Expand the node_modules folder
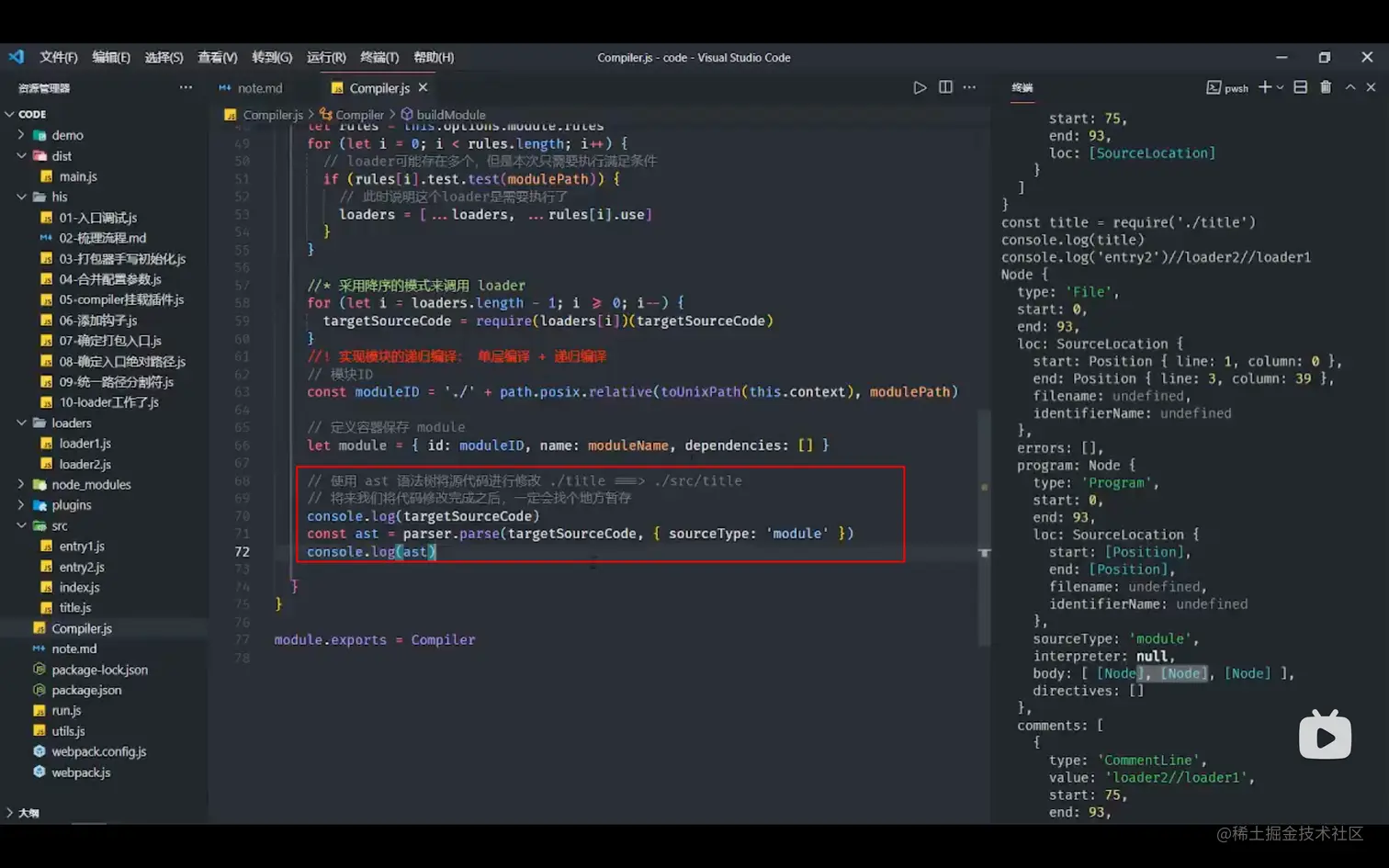1389x868 pixels. [21, 484]
